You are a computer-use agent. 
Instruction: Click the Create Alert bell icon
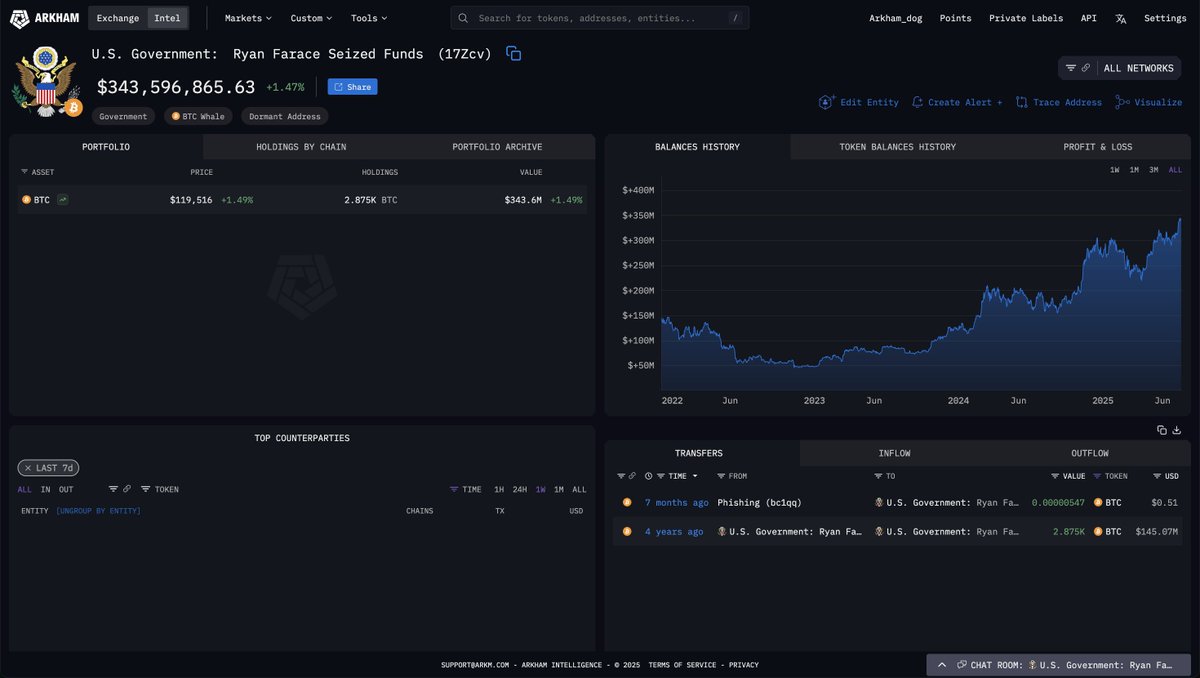917,102
